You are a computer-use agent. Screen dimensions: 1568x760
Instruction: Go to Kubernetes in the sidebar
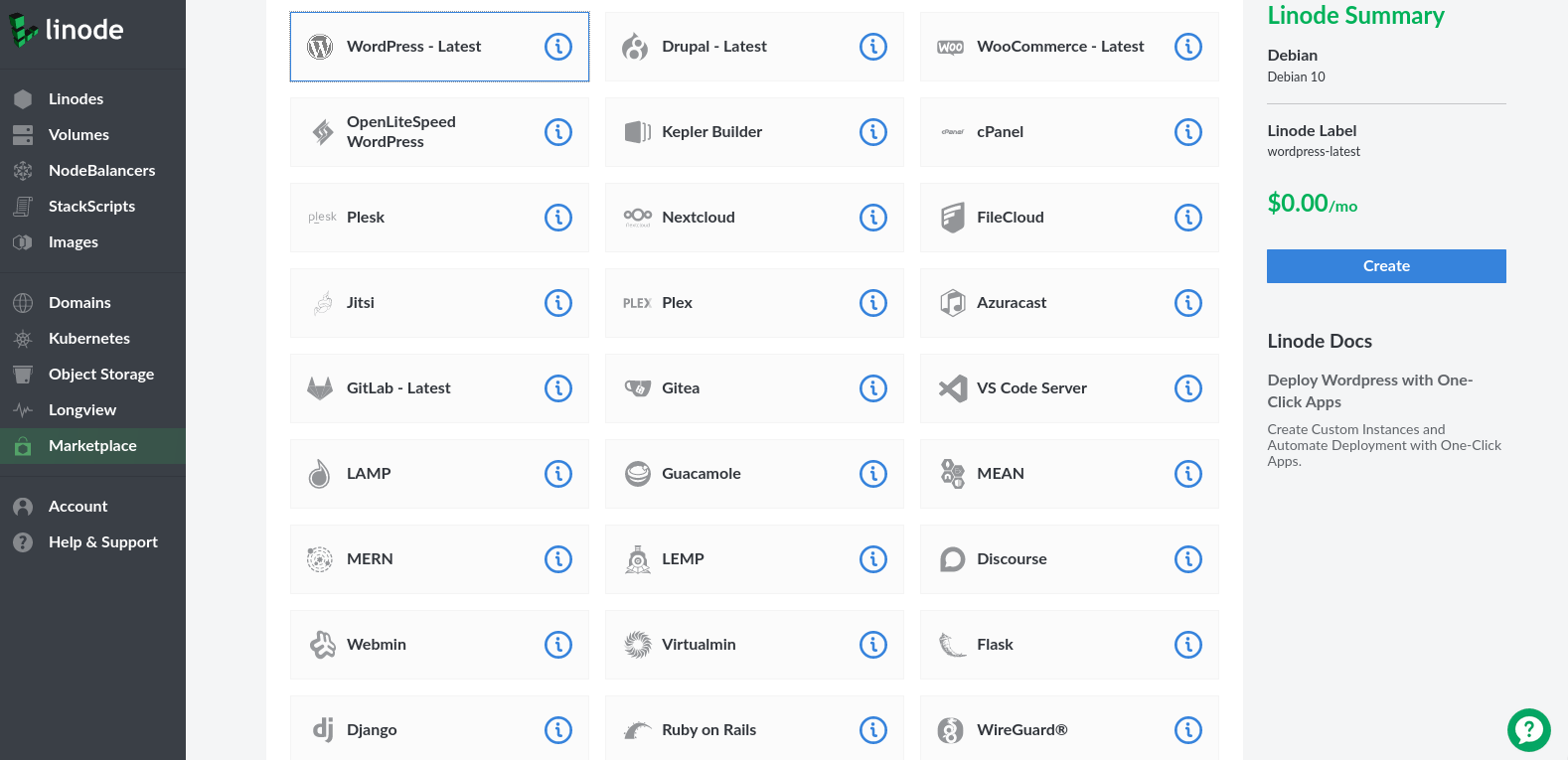(x=88, y=339)
